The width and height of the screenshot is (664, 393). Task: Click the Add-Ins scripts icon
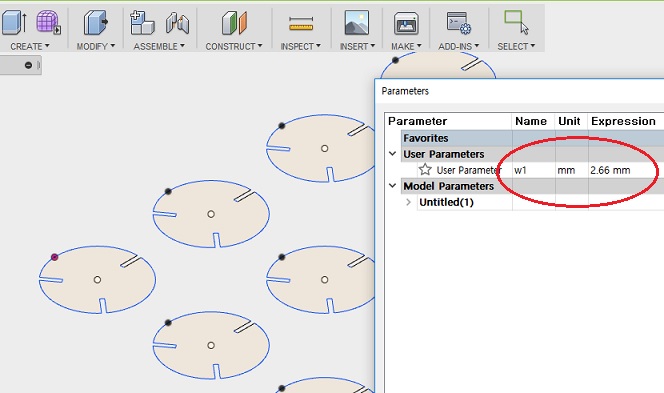pyautogui.click(x=459, y=22)
